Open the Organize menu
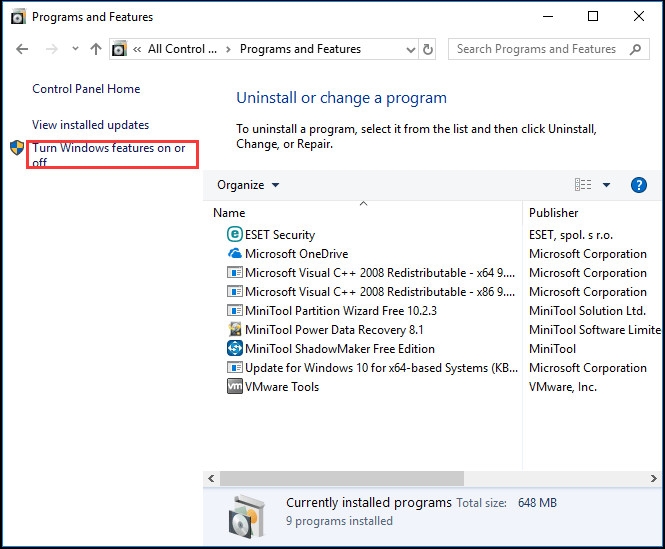 (248, 185)
